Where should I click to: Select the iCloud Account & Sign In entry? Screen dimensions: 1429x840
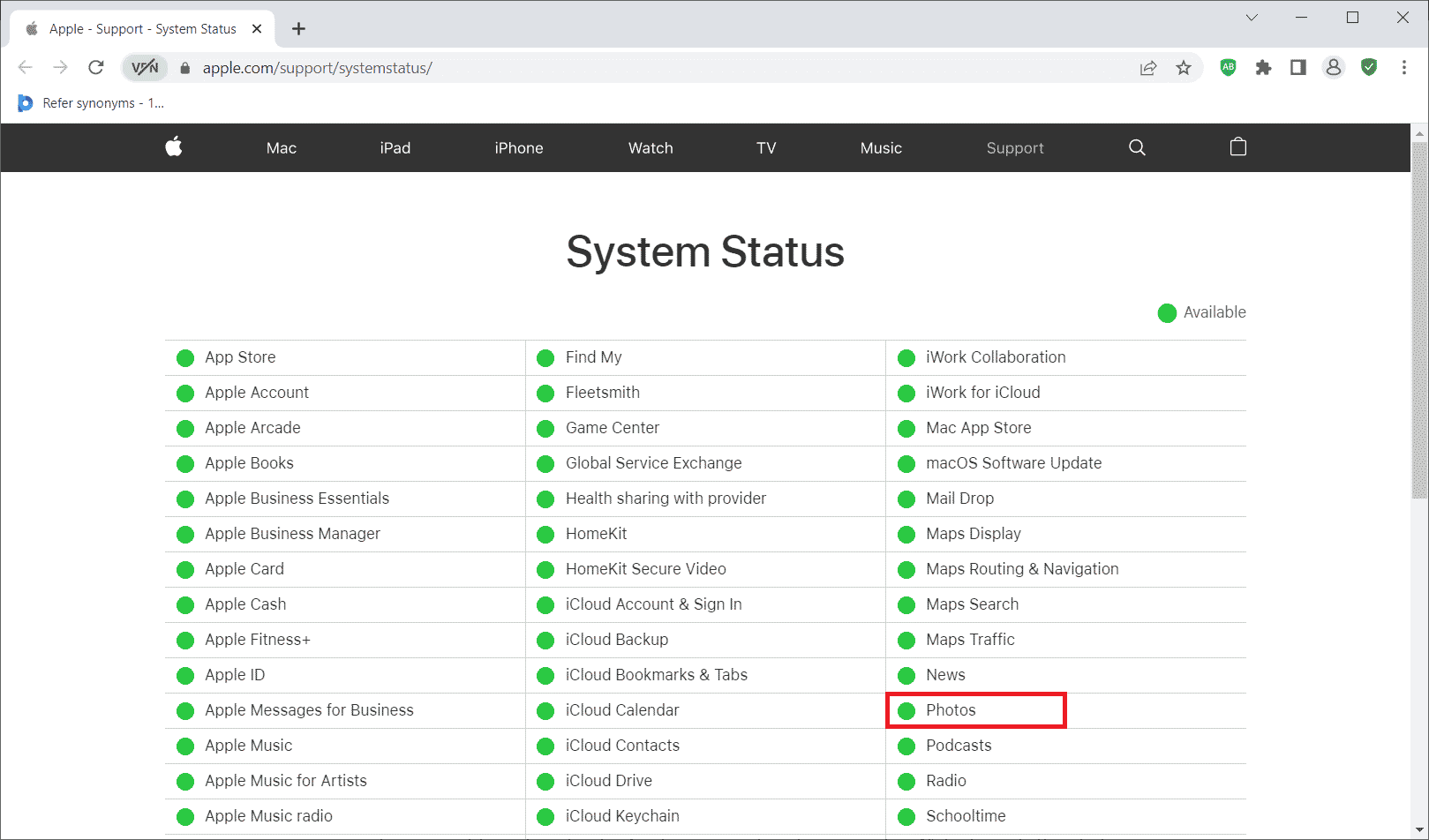pos(654,604)
